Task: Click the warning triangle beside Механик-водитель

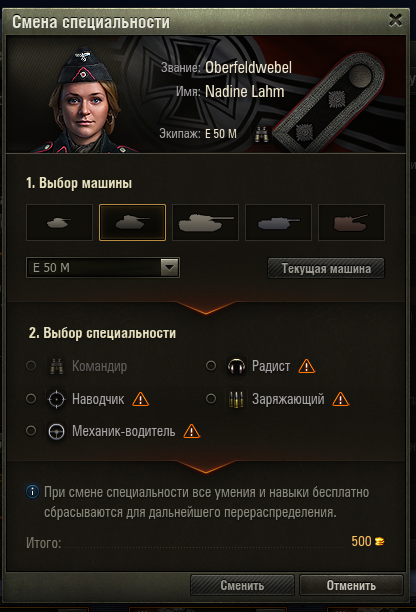Action: (192, 431)
